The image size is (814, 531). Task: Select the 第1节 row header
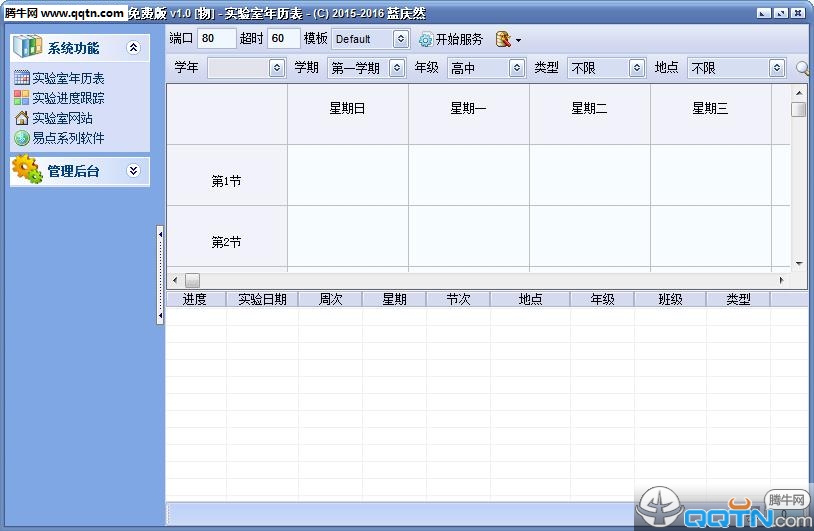pos(227,175)
